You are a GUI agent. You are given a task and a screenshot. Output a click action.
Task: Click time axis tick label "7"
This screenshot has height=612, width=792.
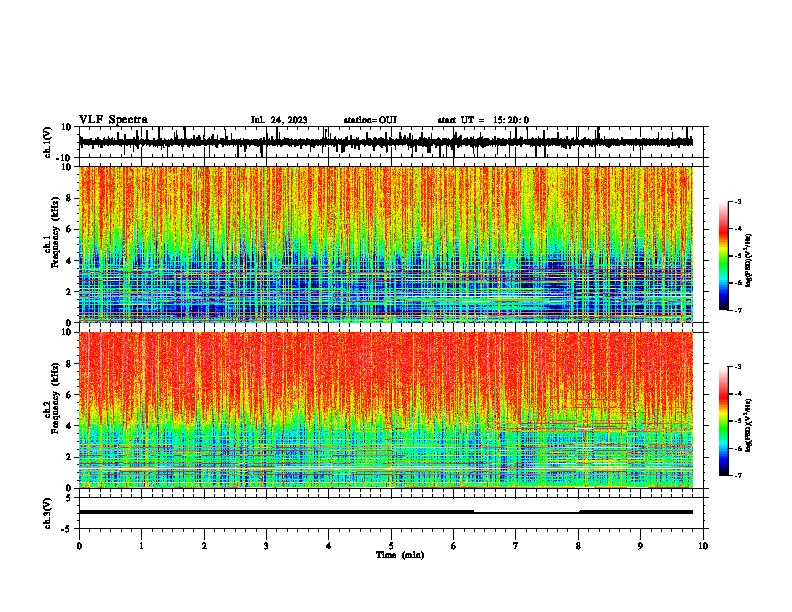(516, 546)
